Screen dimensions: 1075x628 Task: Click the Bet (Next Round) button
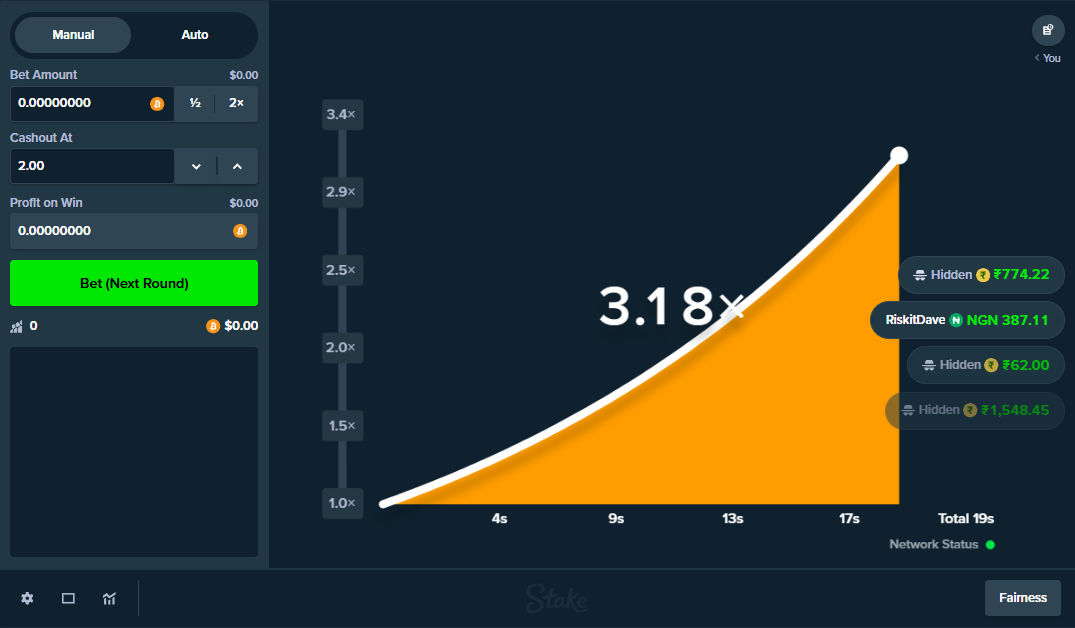coord(133,283)
